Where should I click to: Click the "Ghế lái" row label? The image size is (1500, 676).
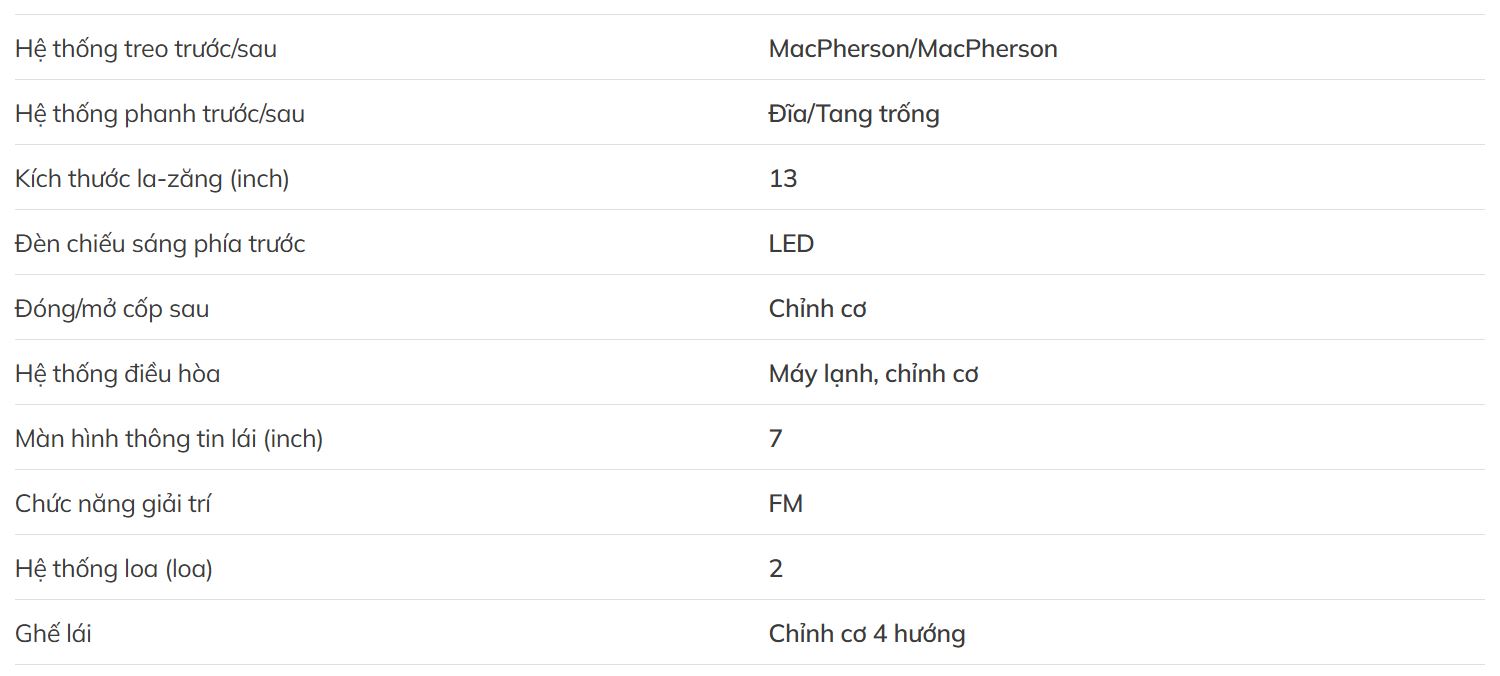click(53, 634)
